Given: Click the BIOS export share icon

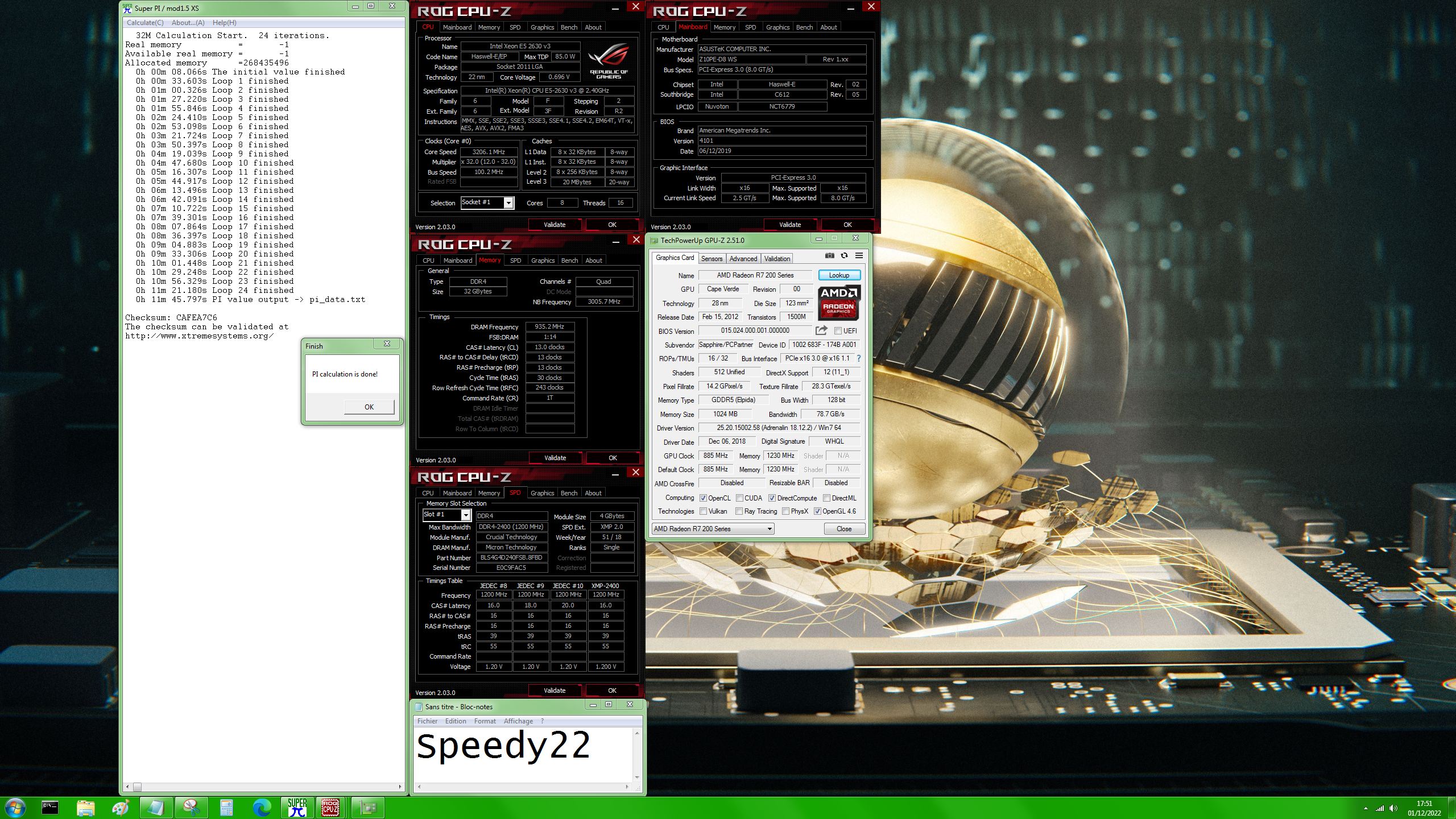Looking at the screenshot, I should click(821, 330).
